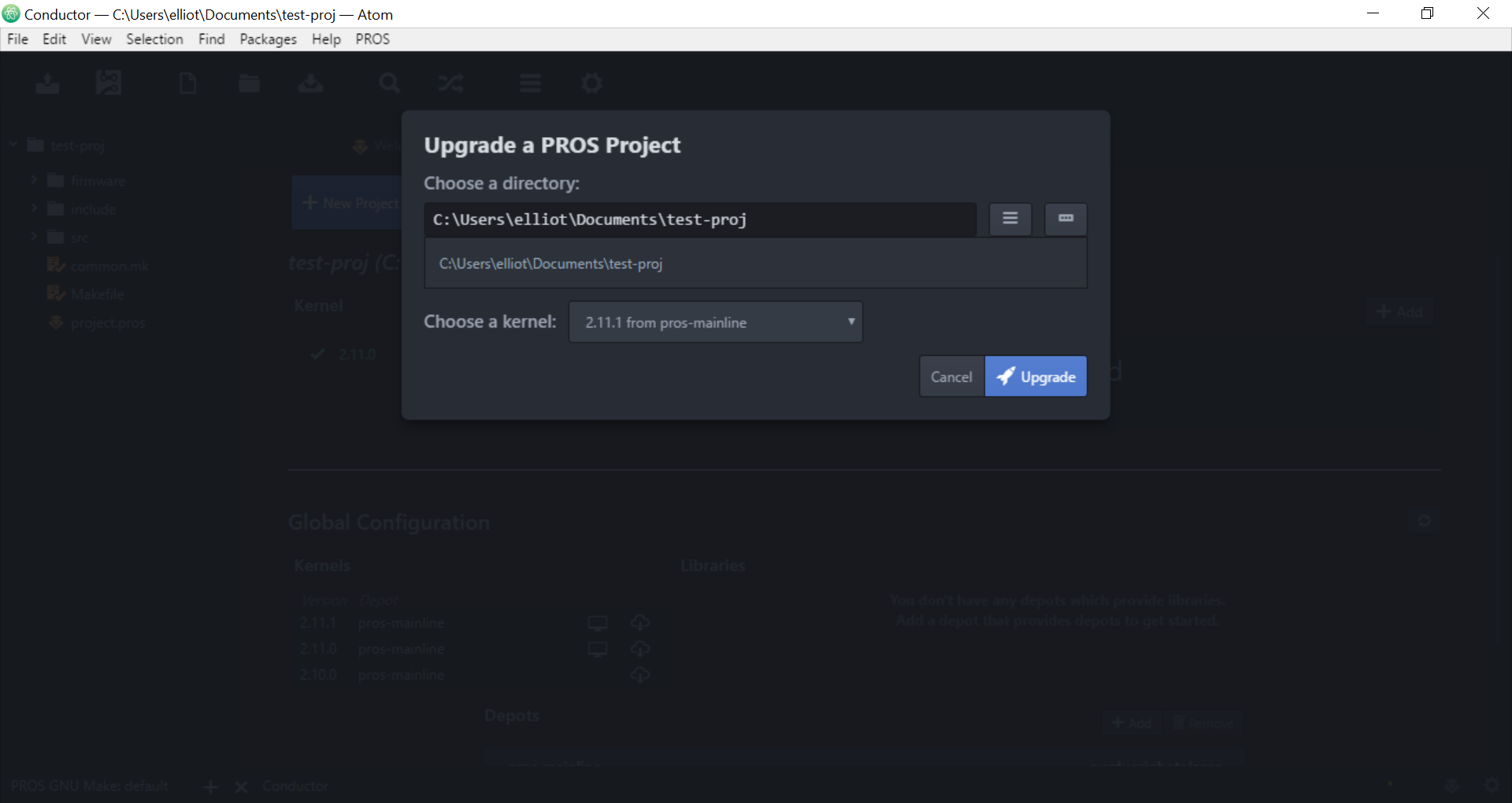Open the View menu
Image resolution: width=1512 pixels, height=803 pixels.
coord(96,39)
